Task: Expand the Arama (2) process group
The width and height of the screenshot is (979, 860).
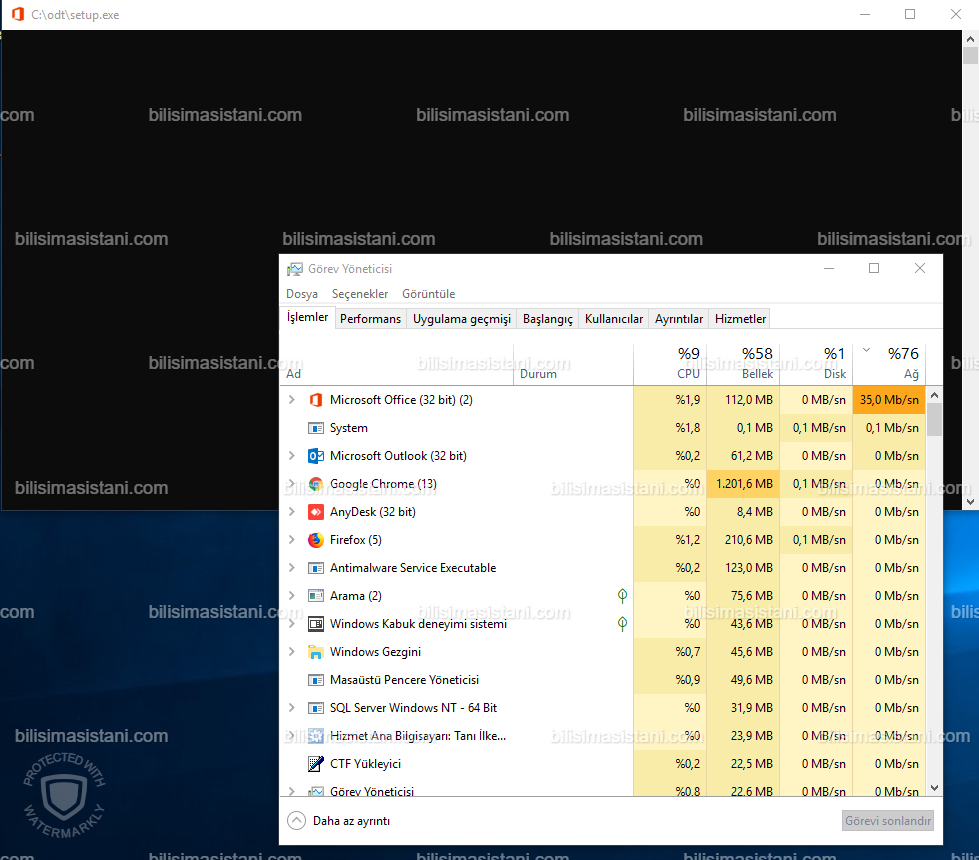Action: [292, 596]
